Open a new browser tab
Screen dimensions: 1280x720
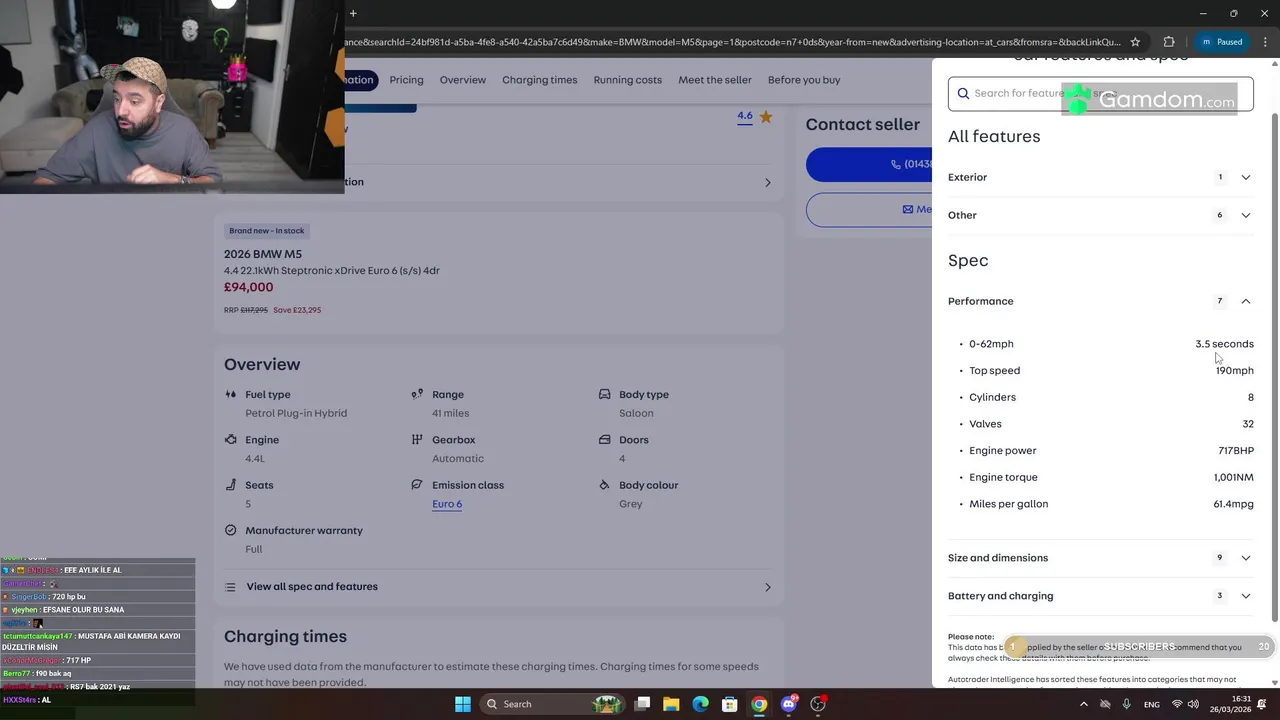(353, 13)
